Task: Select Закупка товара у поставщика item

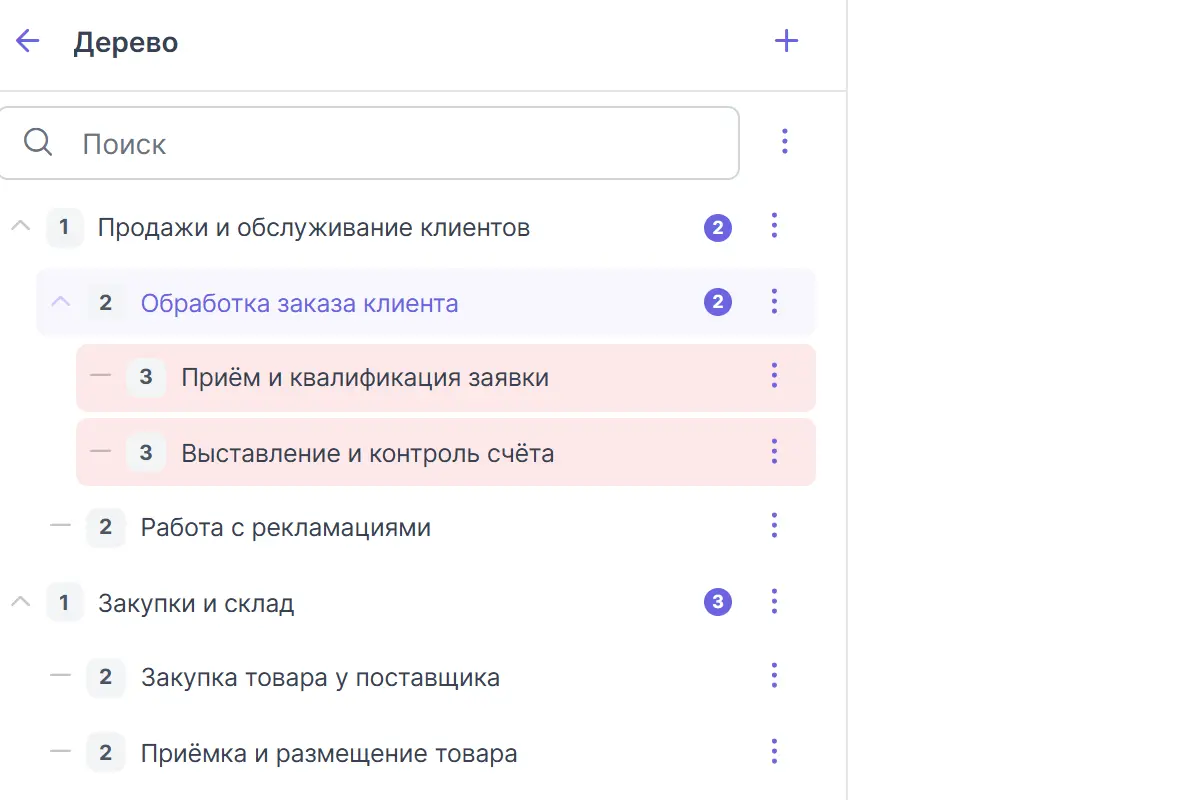Action: pos(320,678)
